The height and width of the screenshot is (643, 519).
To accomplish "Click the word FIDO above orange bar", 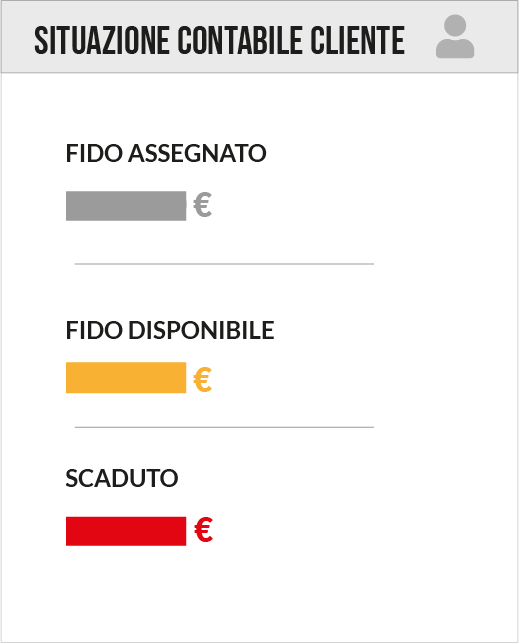I will [x=94, y=330].
